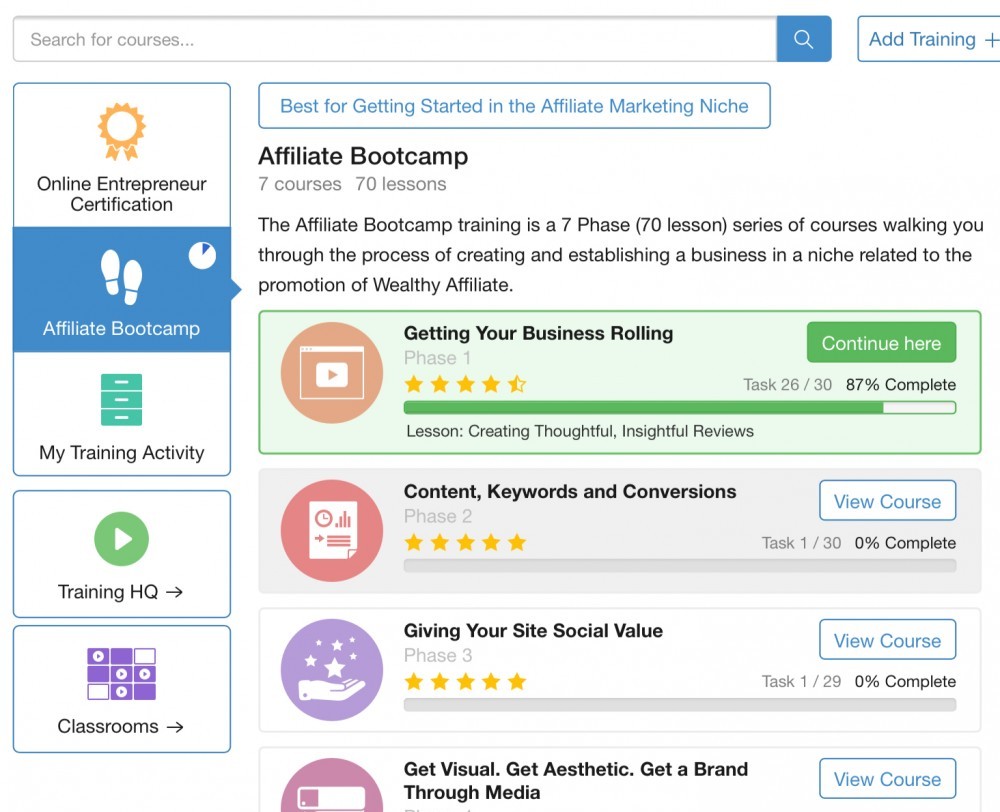The width and height of the screenshot is (1000, 812).
Task: Click the Affiliate Bootcamp main heading
Action: 363,156
